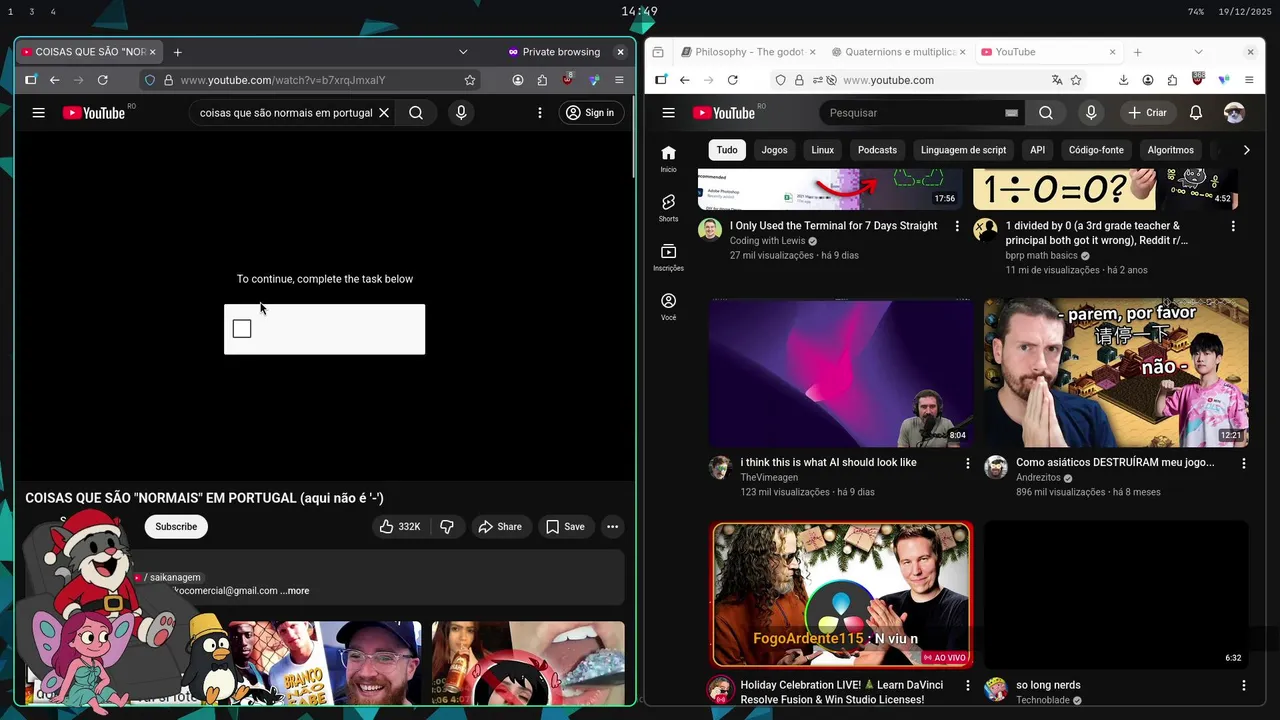Start voice search in right YouTube window
The width and height of the screenshot is (1280, 720).
tap(1091, 113)
